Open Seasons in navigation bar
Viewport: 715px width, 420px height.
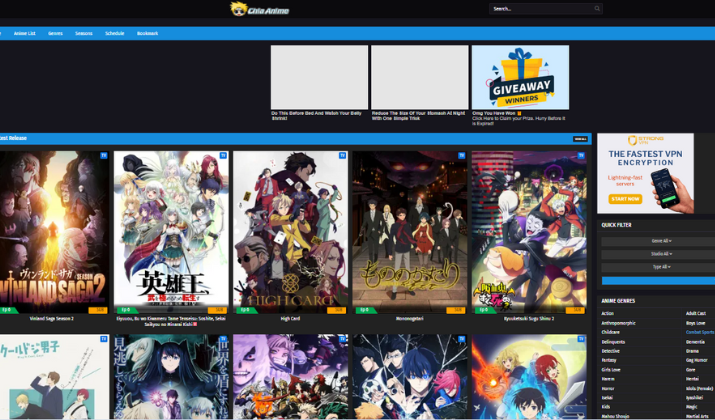(x=84, y=33)
